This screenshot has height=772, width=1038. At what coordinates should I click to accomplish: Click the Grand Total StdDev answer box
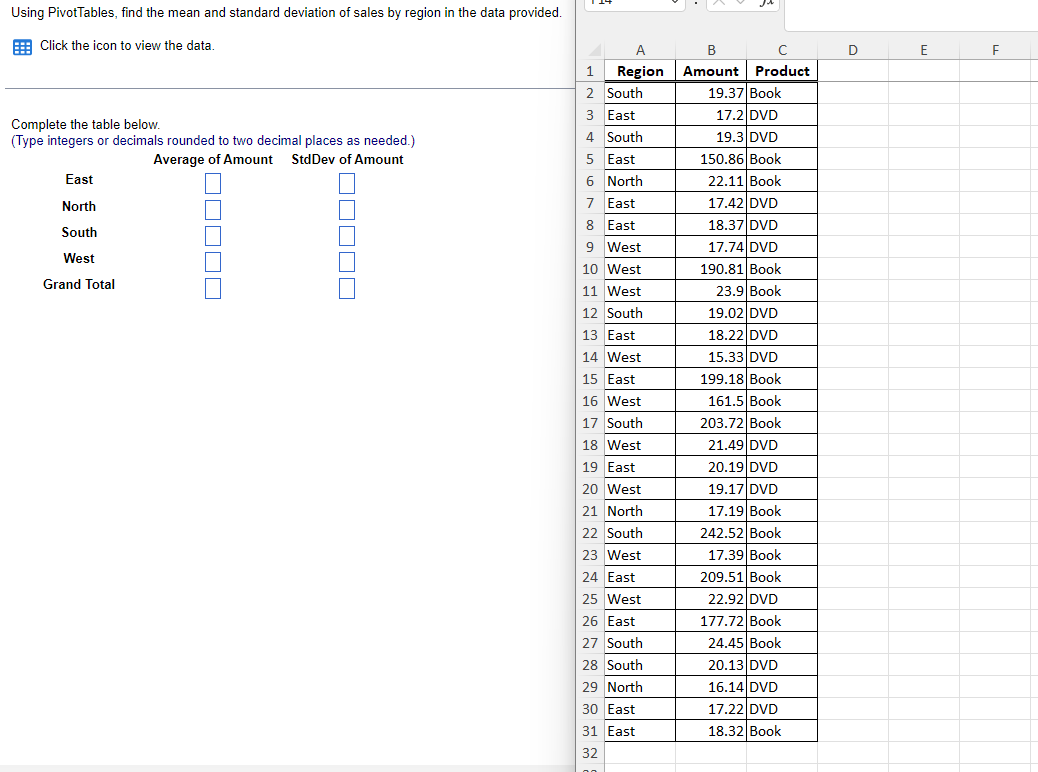[347, 288]
